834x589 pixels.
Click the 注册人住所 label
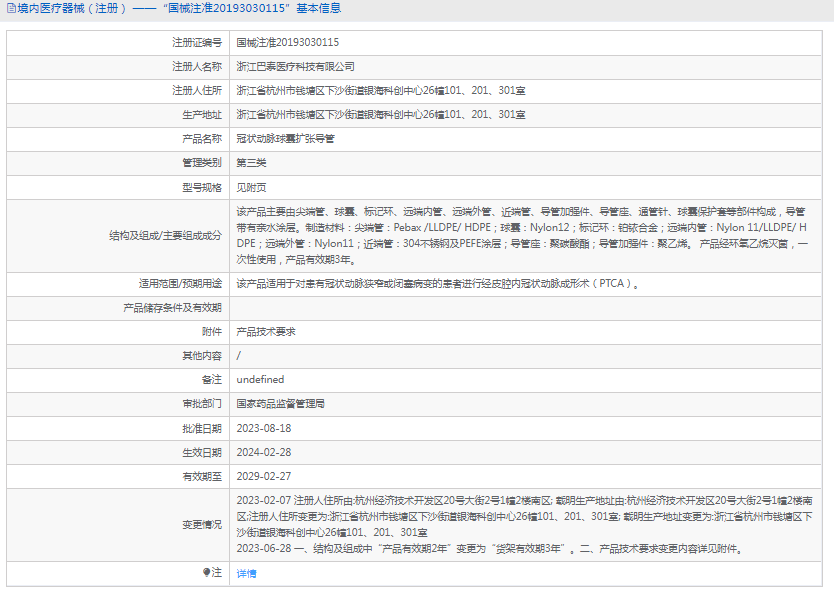point(197,90)
